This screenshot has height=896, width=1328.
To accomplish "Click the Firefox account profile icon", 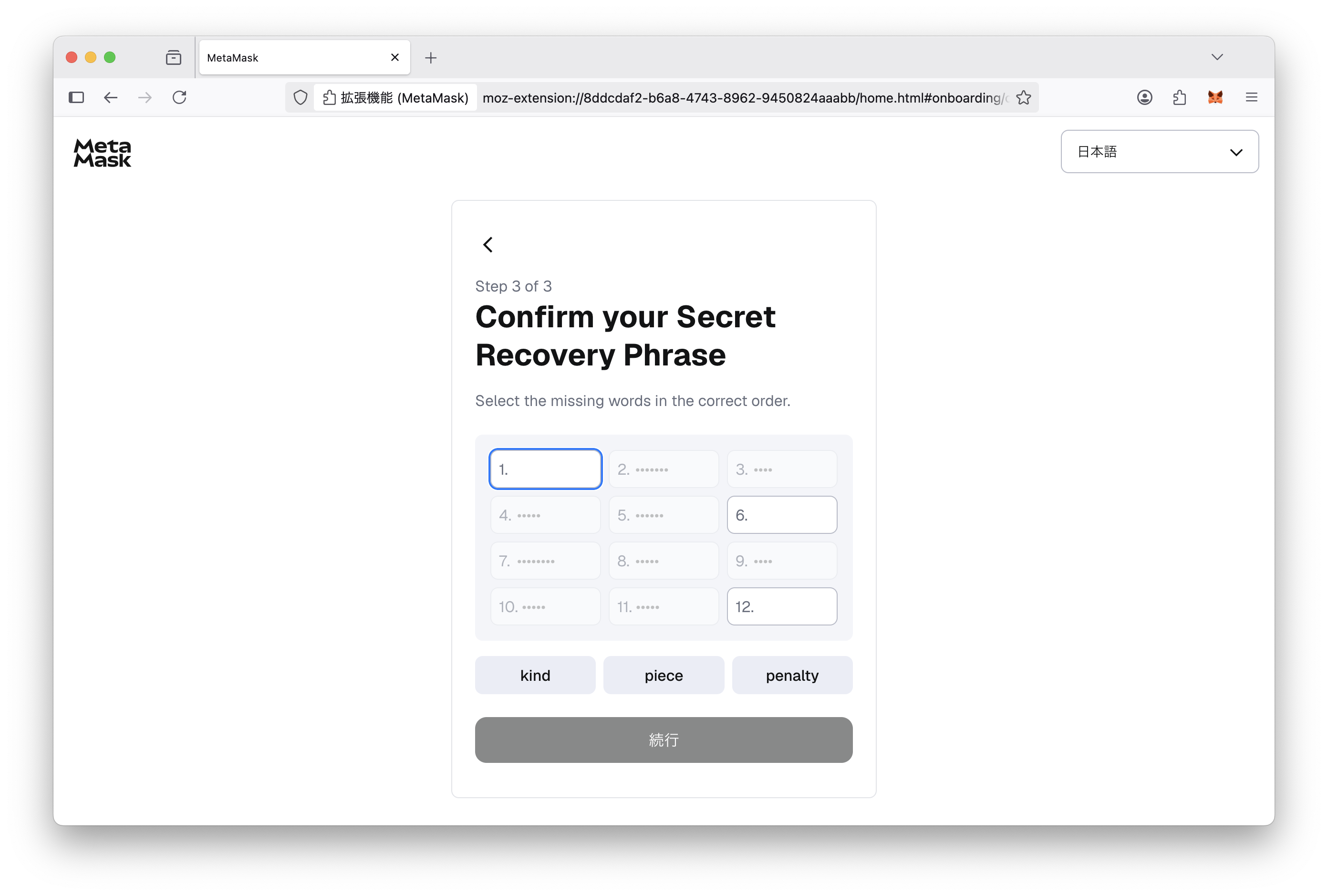I will 1144,98.
